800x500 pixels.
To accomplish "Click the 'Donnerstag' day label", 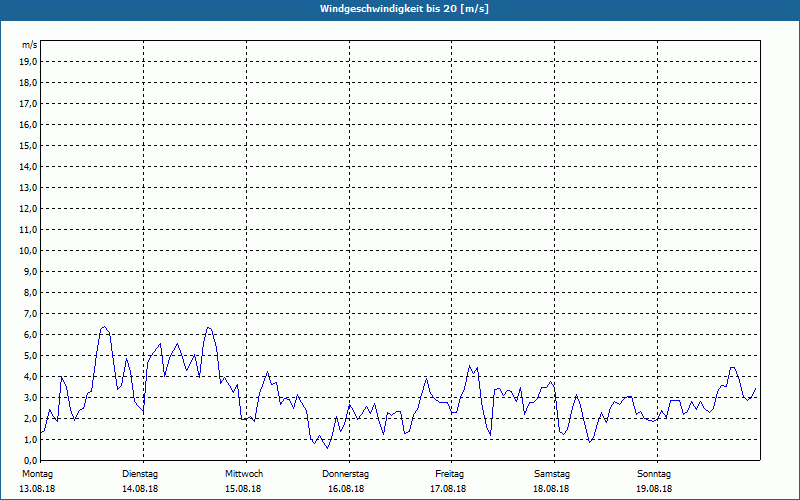I will click(345, 474).
